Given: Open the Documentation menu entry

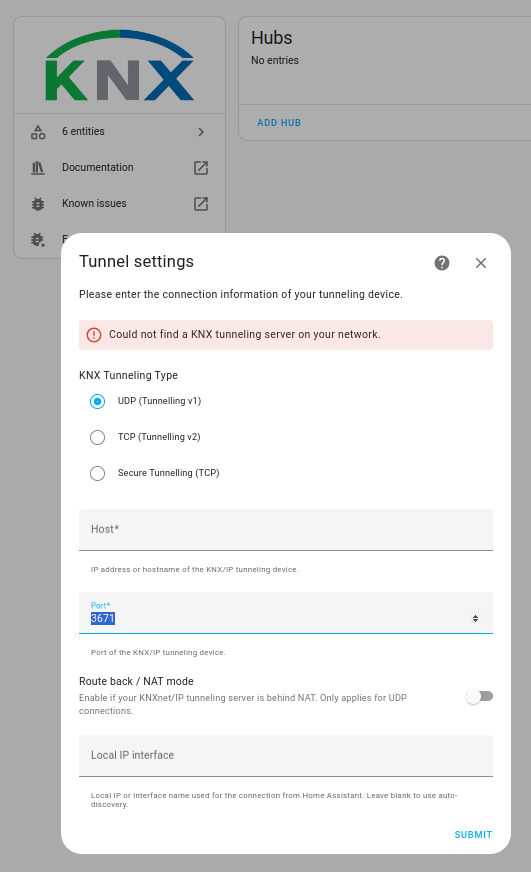Looking at the screenshot, I should [120, 167].
